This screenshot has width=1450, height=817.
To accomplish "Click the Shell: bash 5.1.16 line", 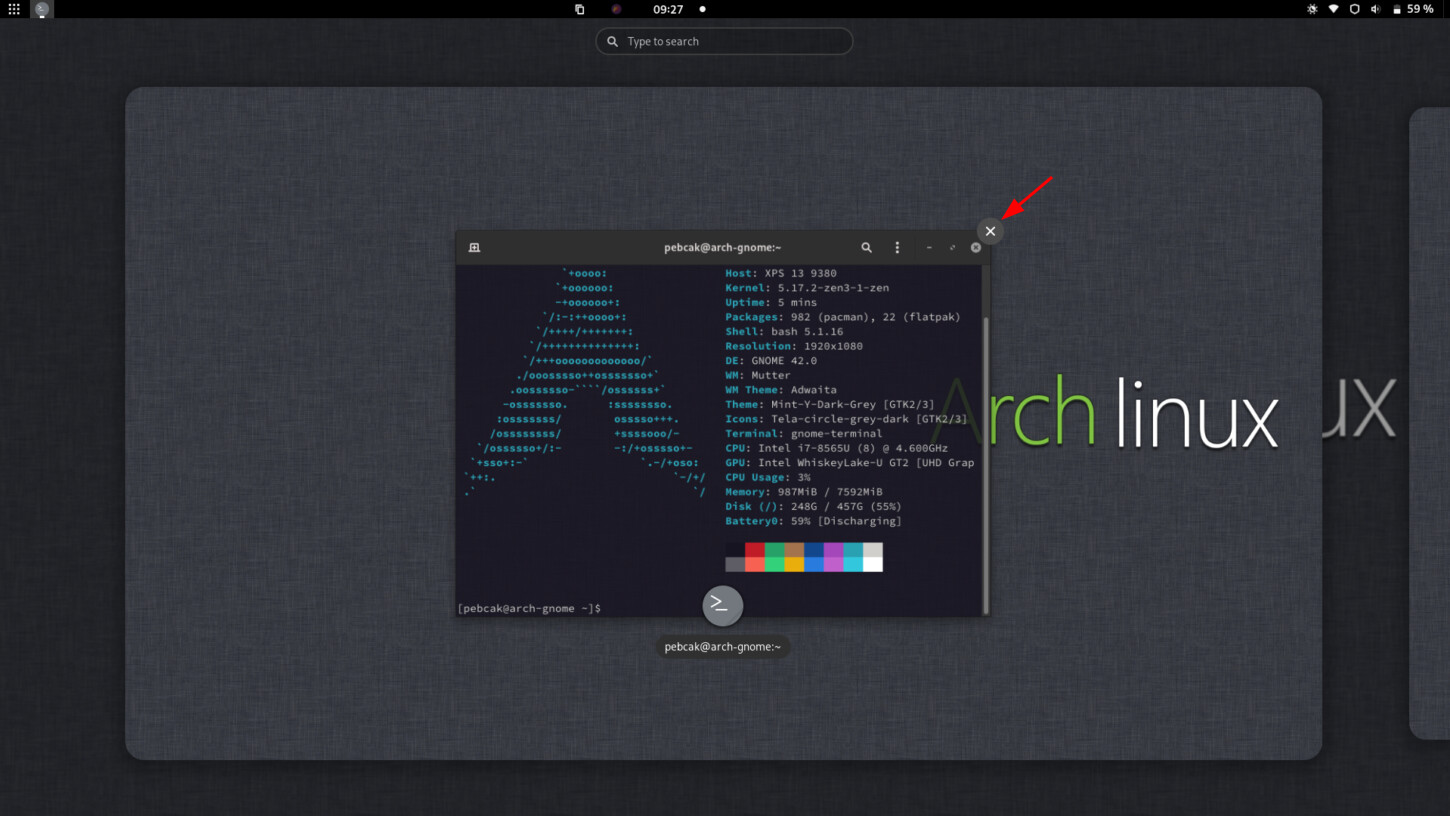I will pyautogui.click(x=784, y=332).
